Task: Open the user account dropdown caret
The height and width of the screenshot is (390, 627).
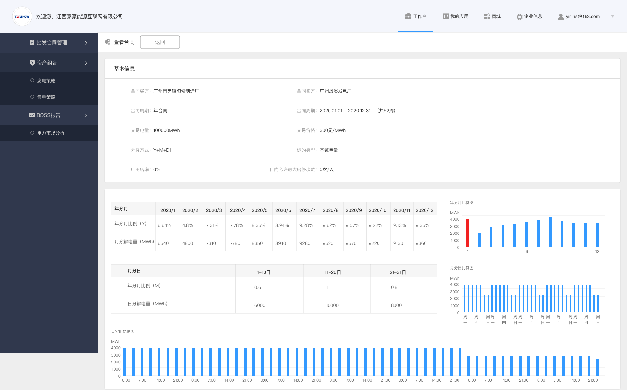Action: click(613, 16)
